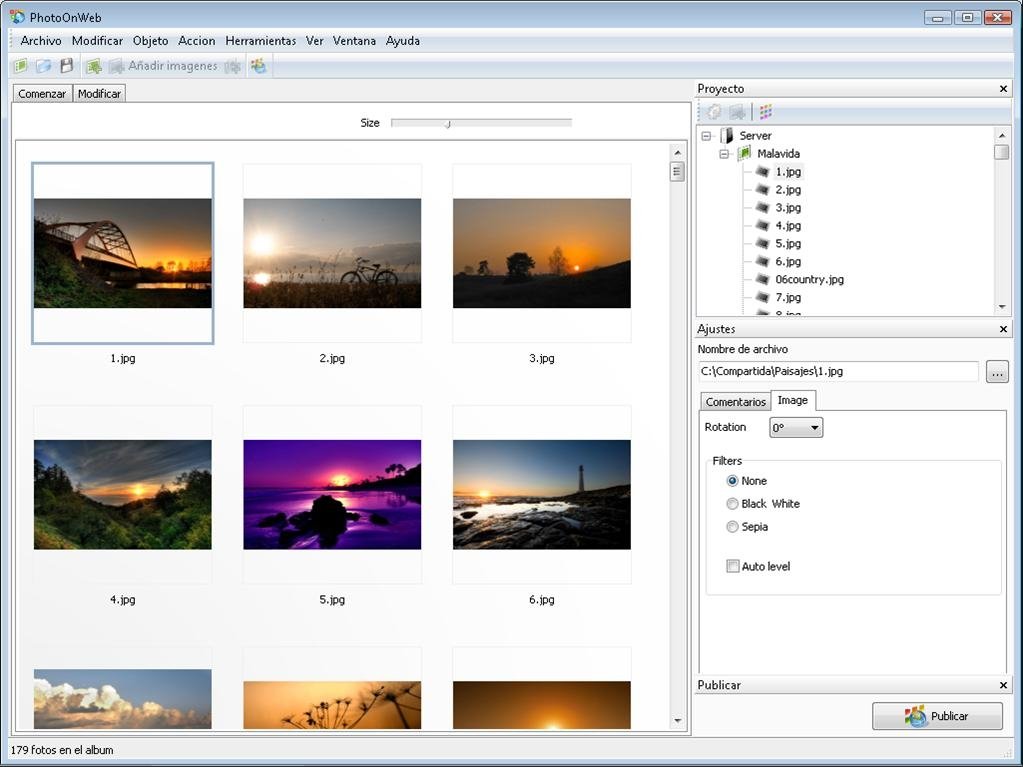Close the Publicar panel

click(1003, 685)
